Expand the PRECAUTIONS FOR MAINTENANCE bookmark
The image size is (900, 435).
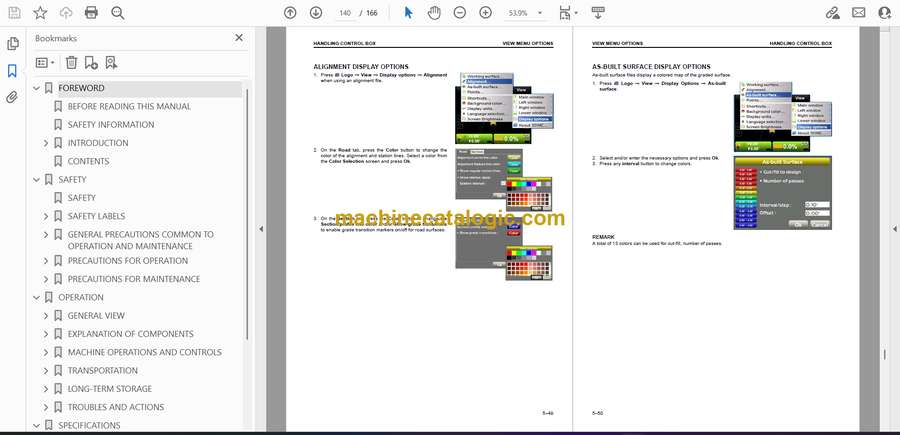(x=46, y=279)
